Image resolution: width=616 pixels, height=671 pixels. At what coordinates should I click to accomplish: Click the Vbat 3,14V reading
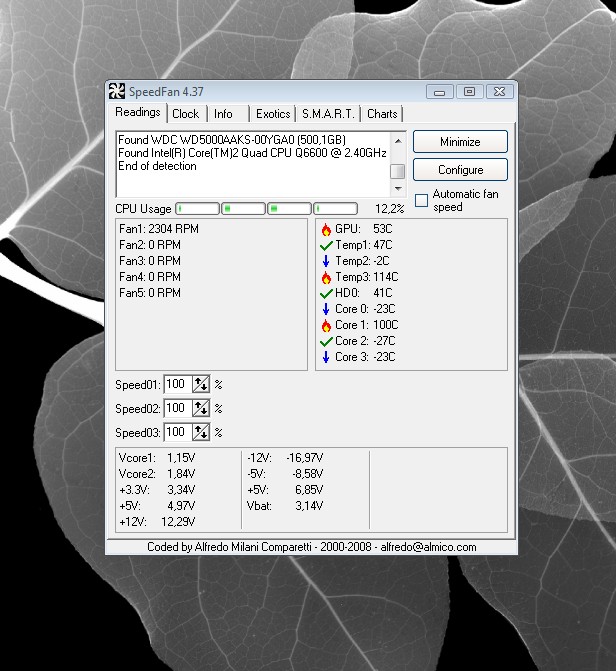[285, 506]
